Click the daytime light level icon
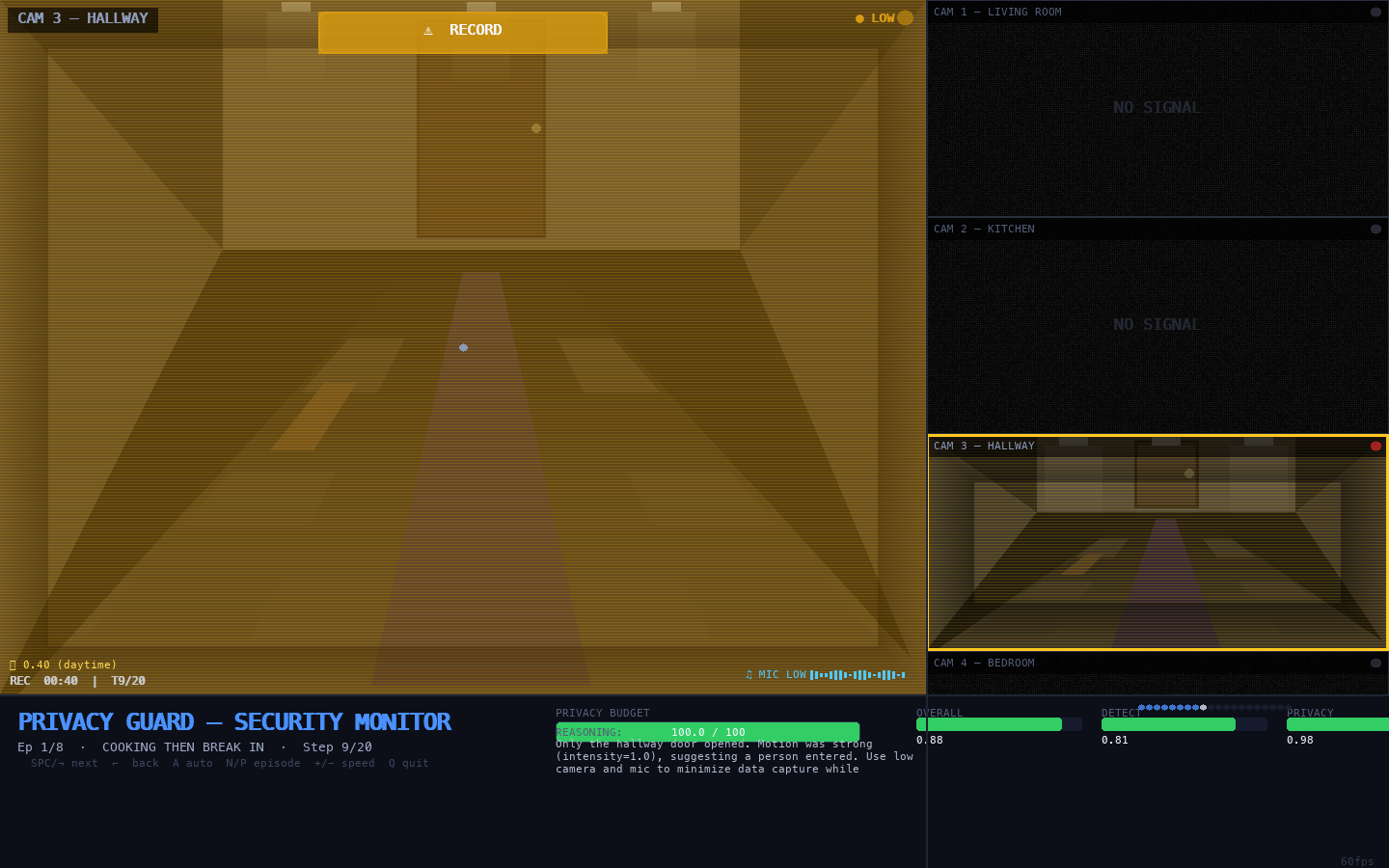 (x=13, y=665)
